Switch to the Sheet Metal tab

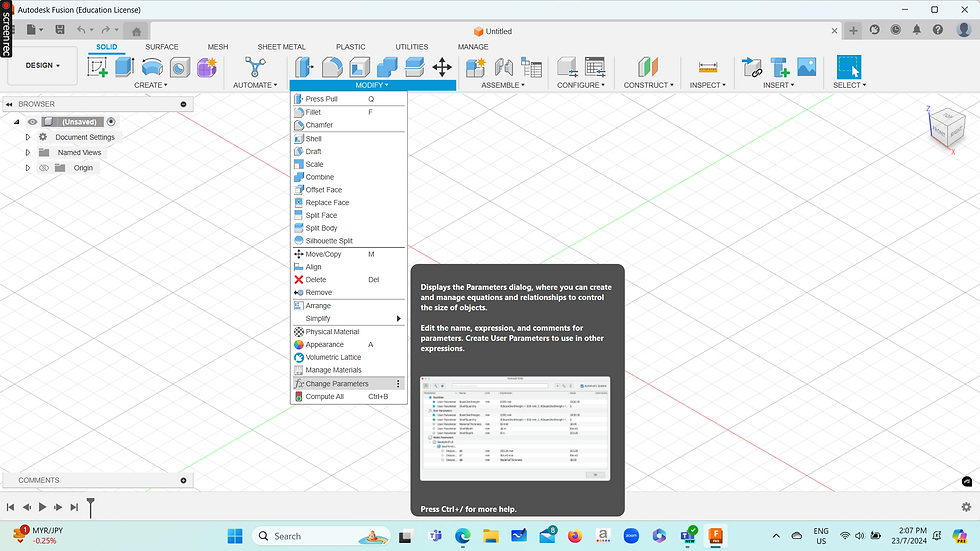coord(281,47)
